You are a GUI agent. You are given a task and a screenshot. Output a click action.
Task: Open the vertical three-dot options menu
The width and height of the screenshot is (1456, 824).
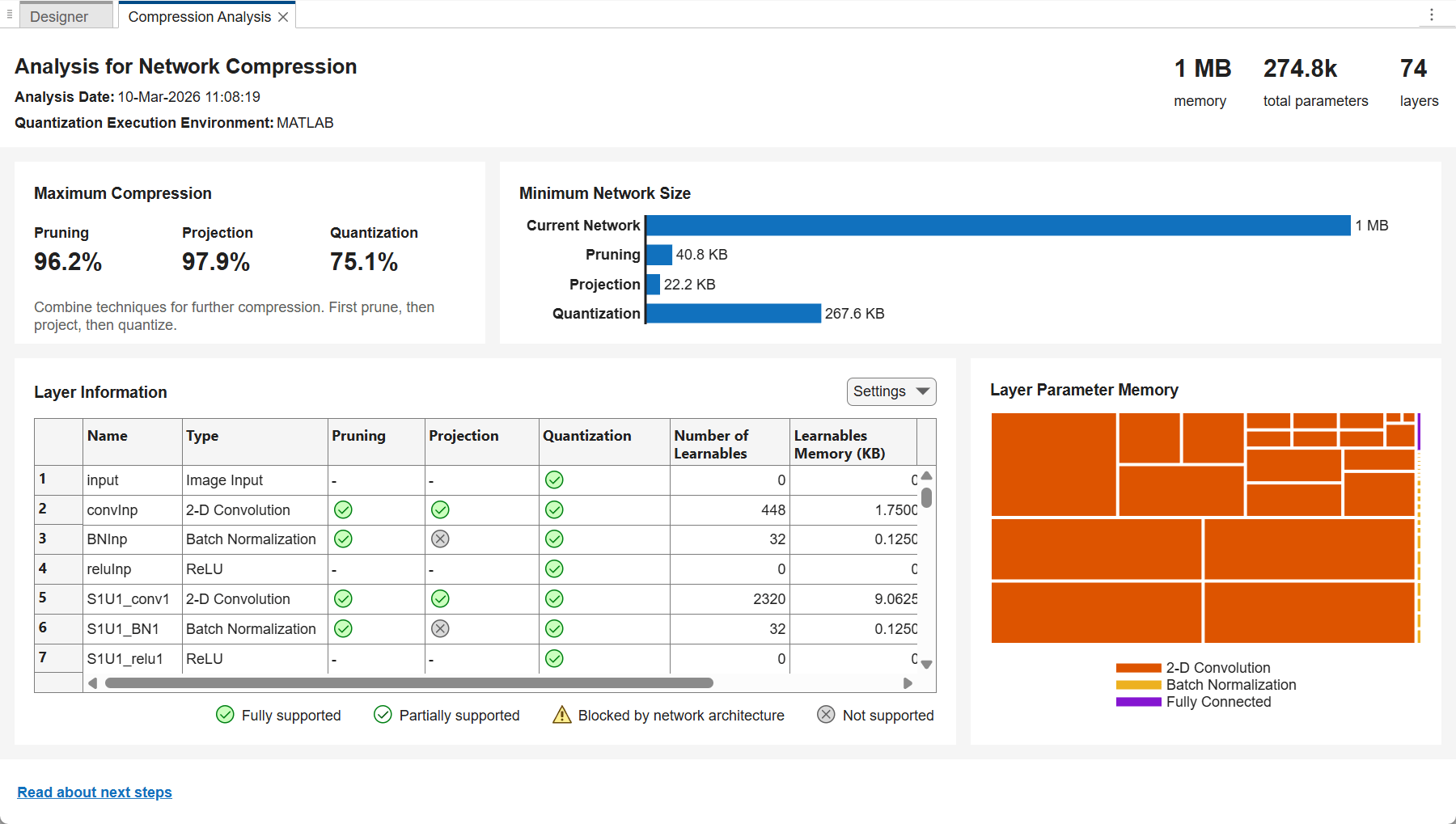coord(1431,15)
